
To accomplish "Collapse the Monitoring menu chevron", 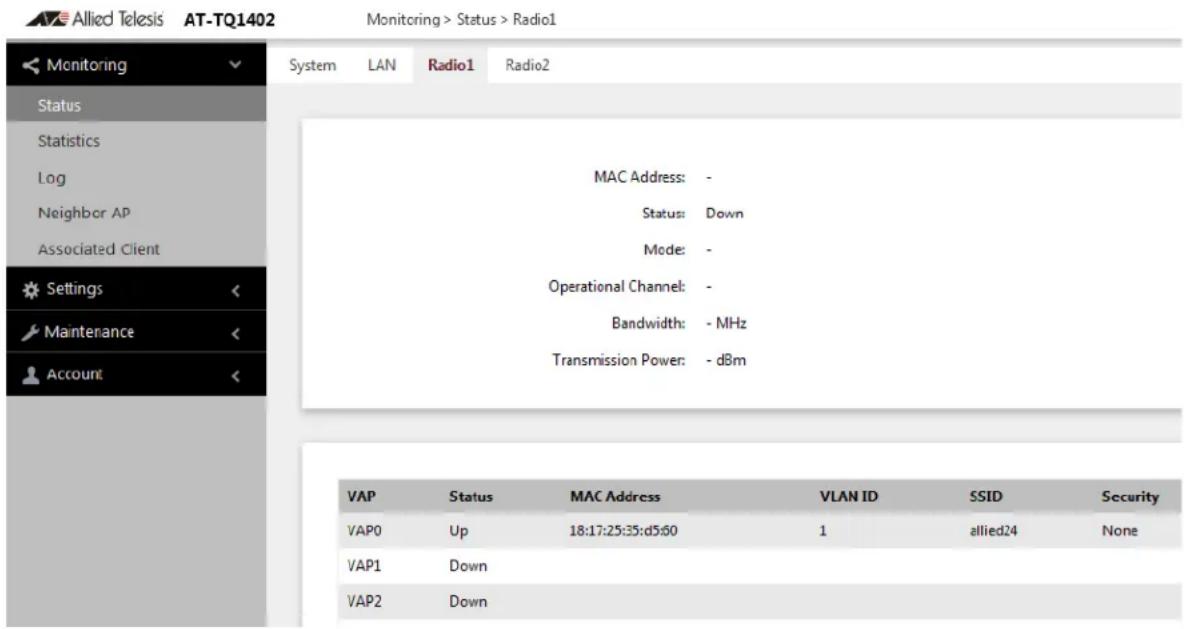I will click(x=236, y=65).
